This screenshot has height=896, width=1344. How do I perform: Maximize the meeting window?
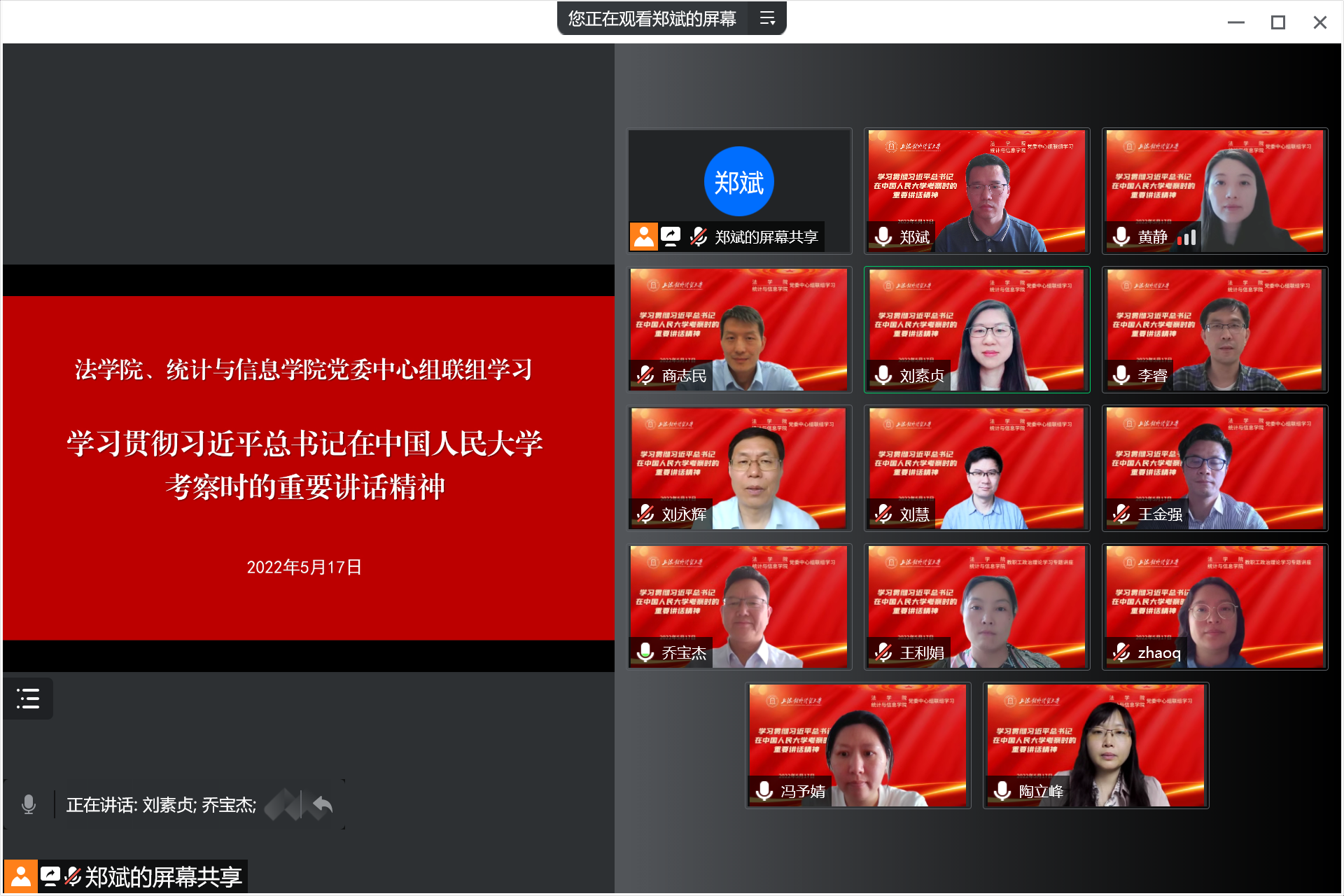pos(1277,22)
